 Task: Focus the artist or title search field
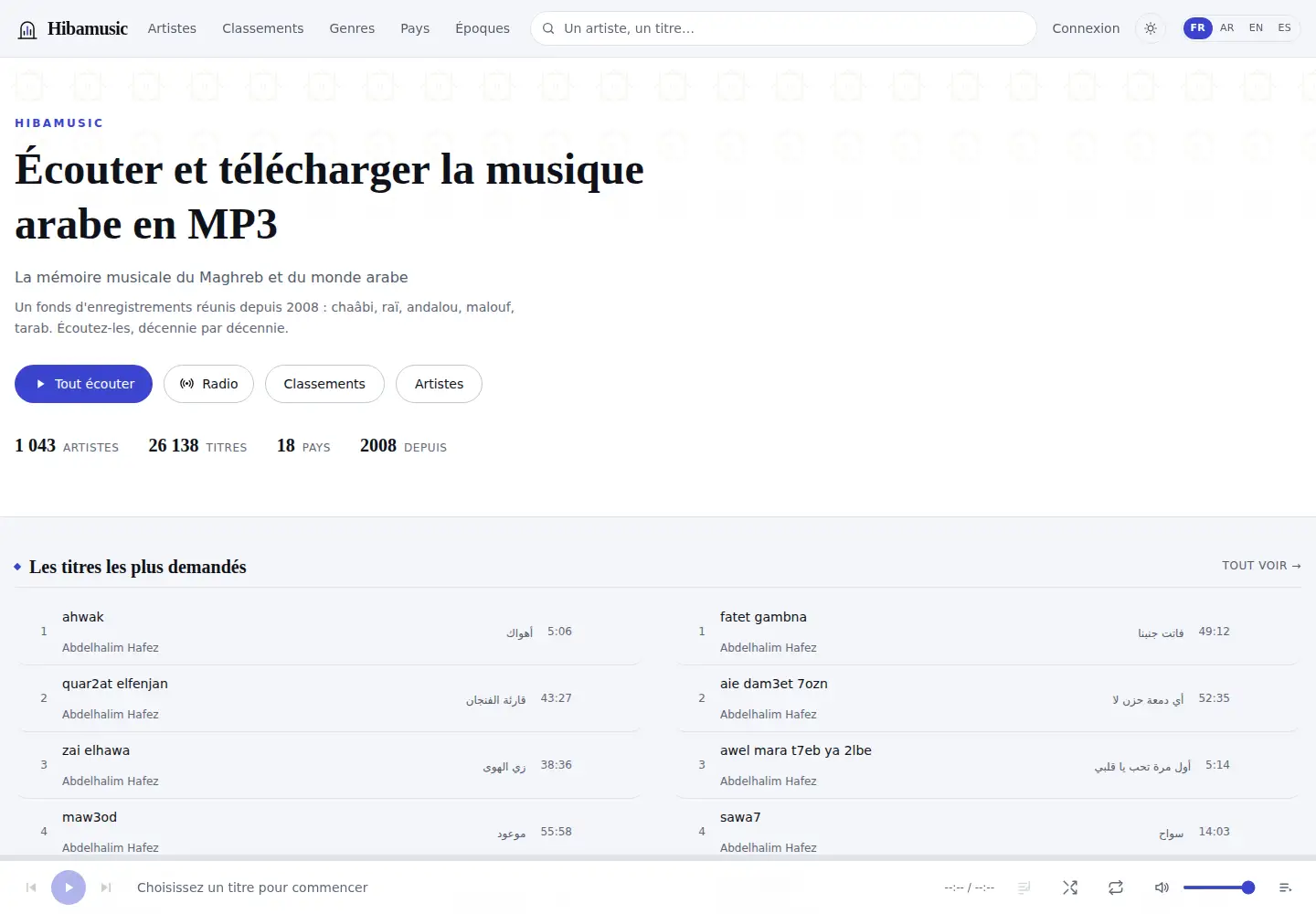click(x=783, y=28)
